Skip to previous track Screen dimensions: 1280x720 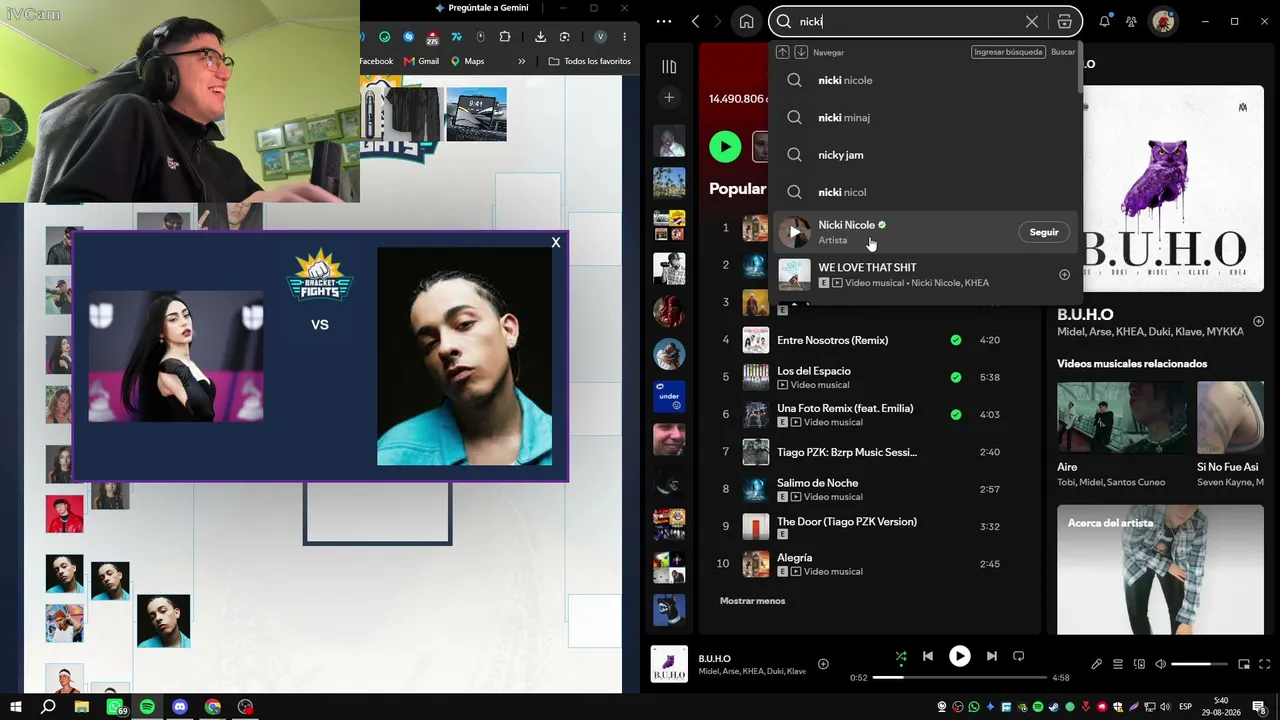[928, 656]
